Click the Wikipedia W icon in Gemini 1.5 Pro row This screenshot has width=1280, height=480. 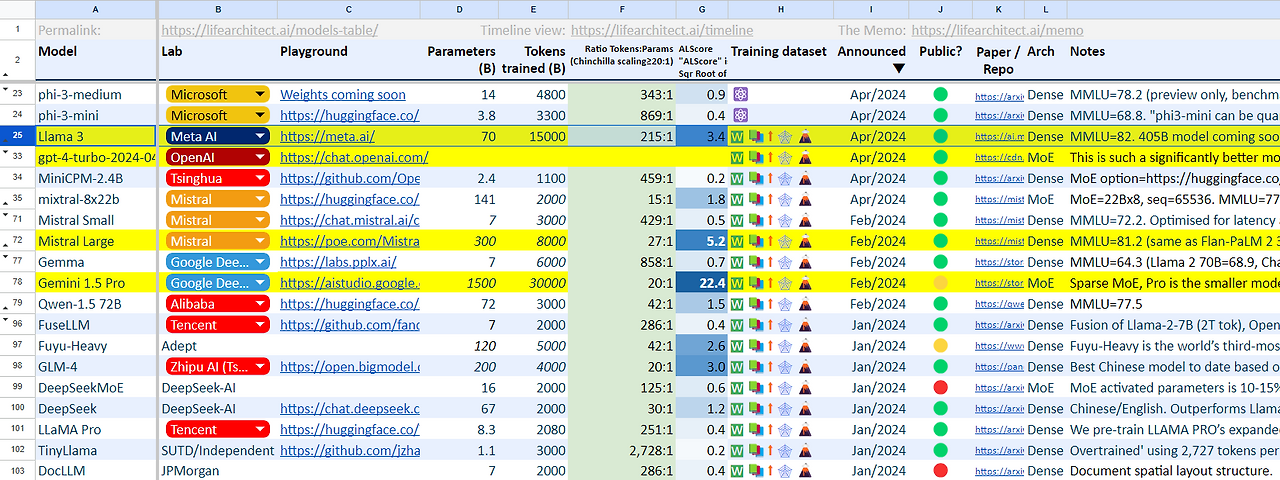[737, 283]
